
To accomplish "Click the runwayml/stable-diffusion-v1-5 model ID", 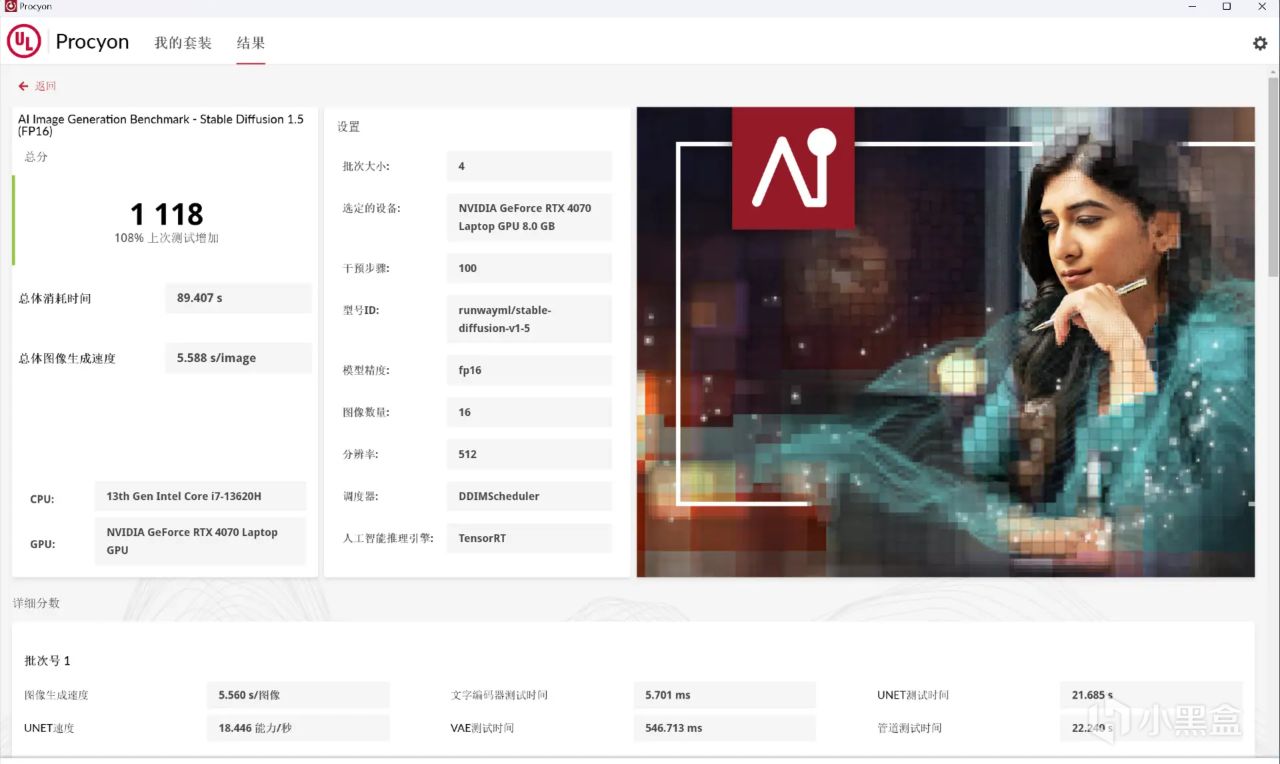I will click(529, 319).
